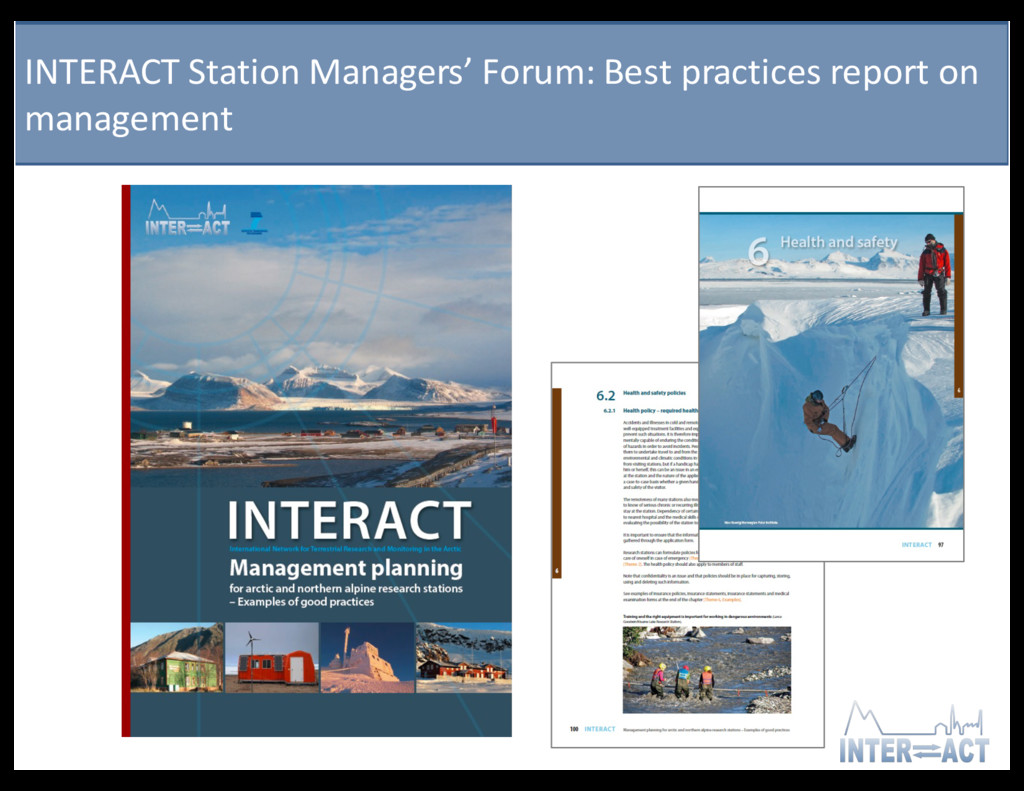Click page number '97' on chapter page
Image resolution: width=1024 pixels, height=791 pixels.
coord(941,545)
